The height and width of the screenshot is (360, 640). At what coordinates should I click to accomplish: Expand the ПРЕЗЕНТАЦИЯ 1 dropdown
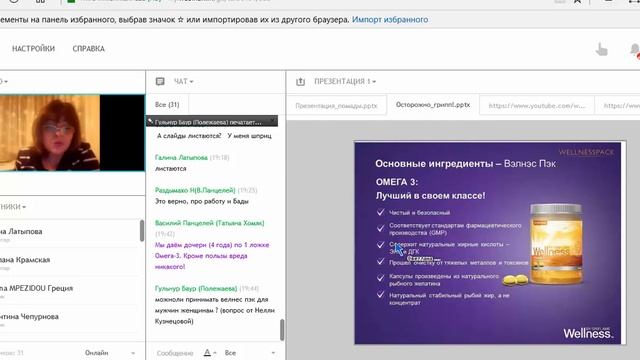(x=345, y=81)
